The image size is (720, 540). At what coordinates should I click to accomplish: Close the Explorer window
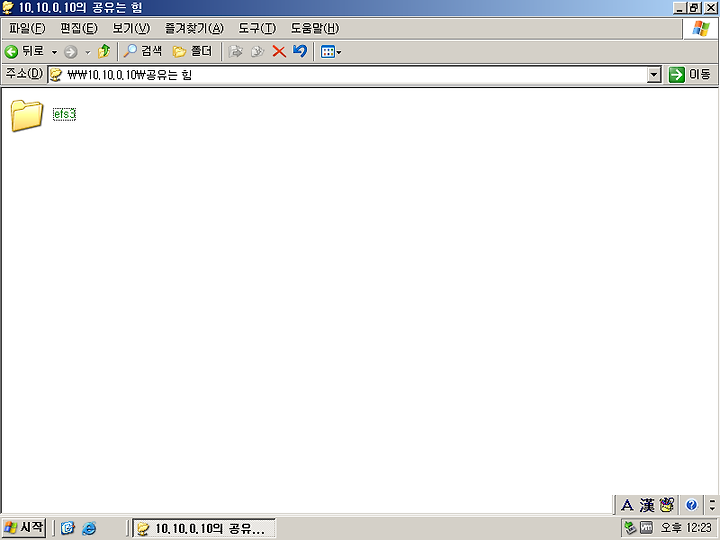(710, 8)
